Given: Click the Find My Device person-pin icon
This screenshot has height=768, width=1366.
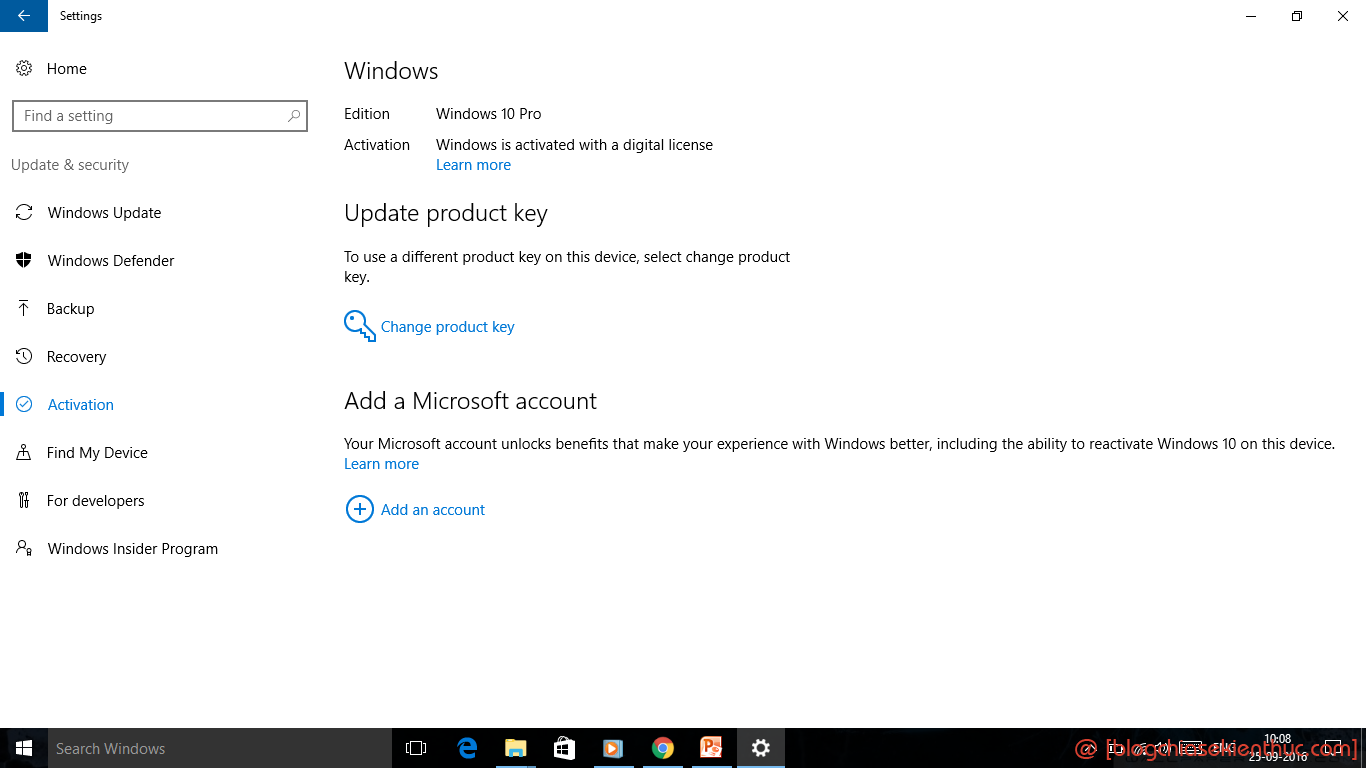Looking at the screenshot, I should (24, 453).
